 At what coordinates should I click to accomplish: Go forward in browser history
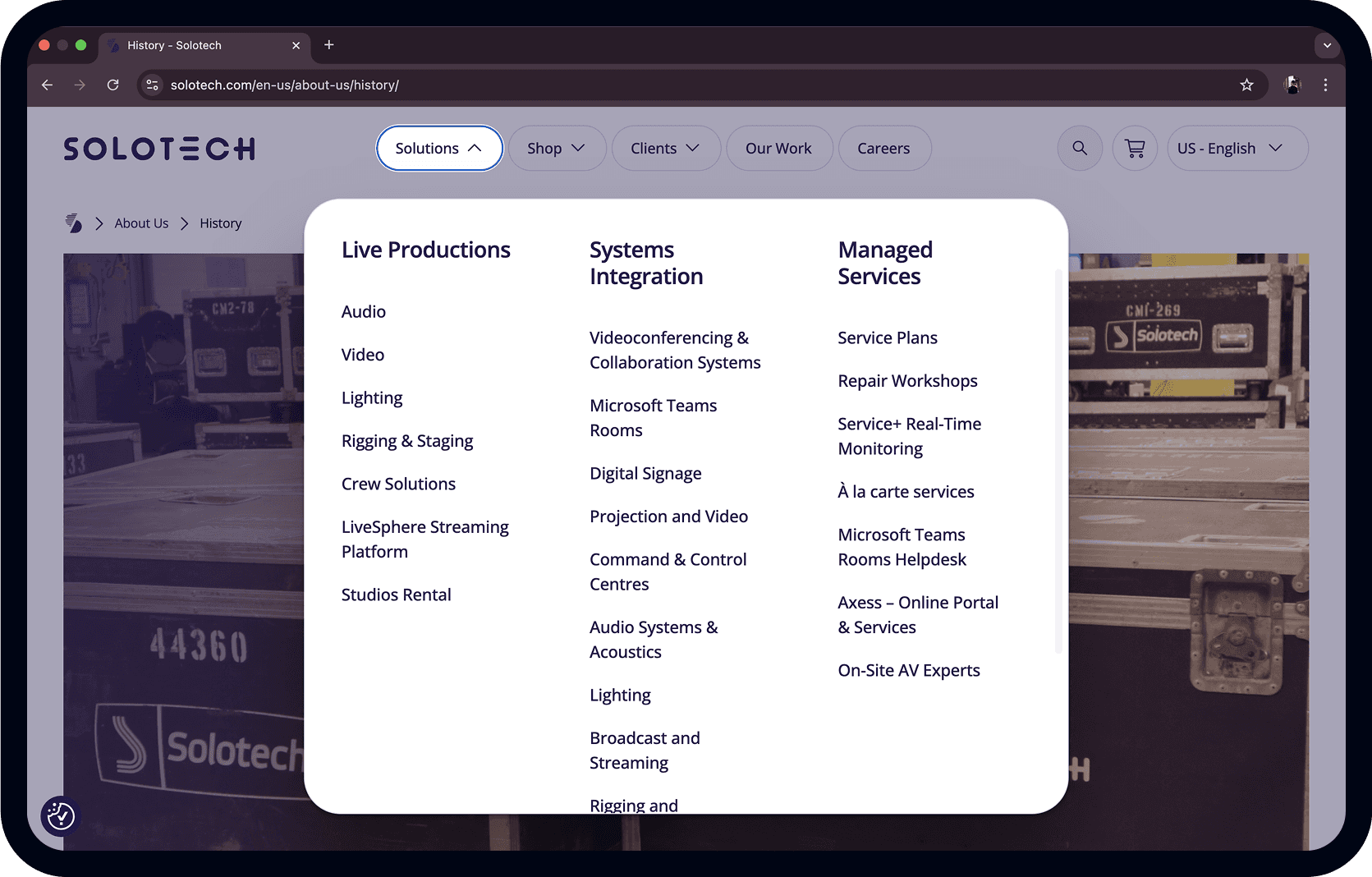(80, 85)
